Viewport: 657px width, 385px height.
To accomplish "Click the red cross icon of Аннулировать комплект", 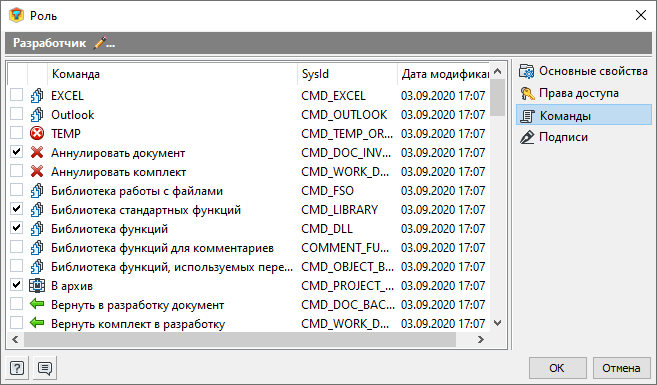I will tap(37, 171).
